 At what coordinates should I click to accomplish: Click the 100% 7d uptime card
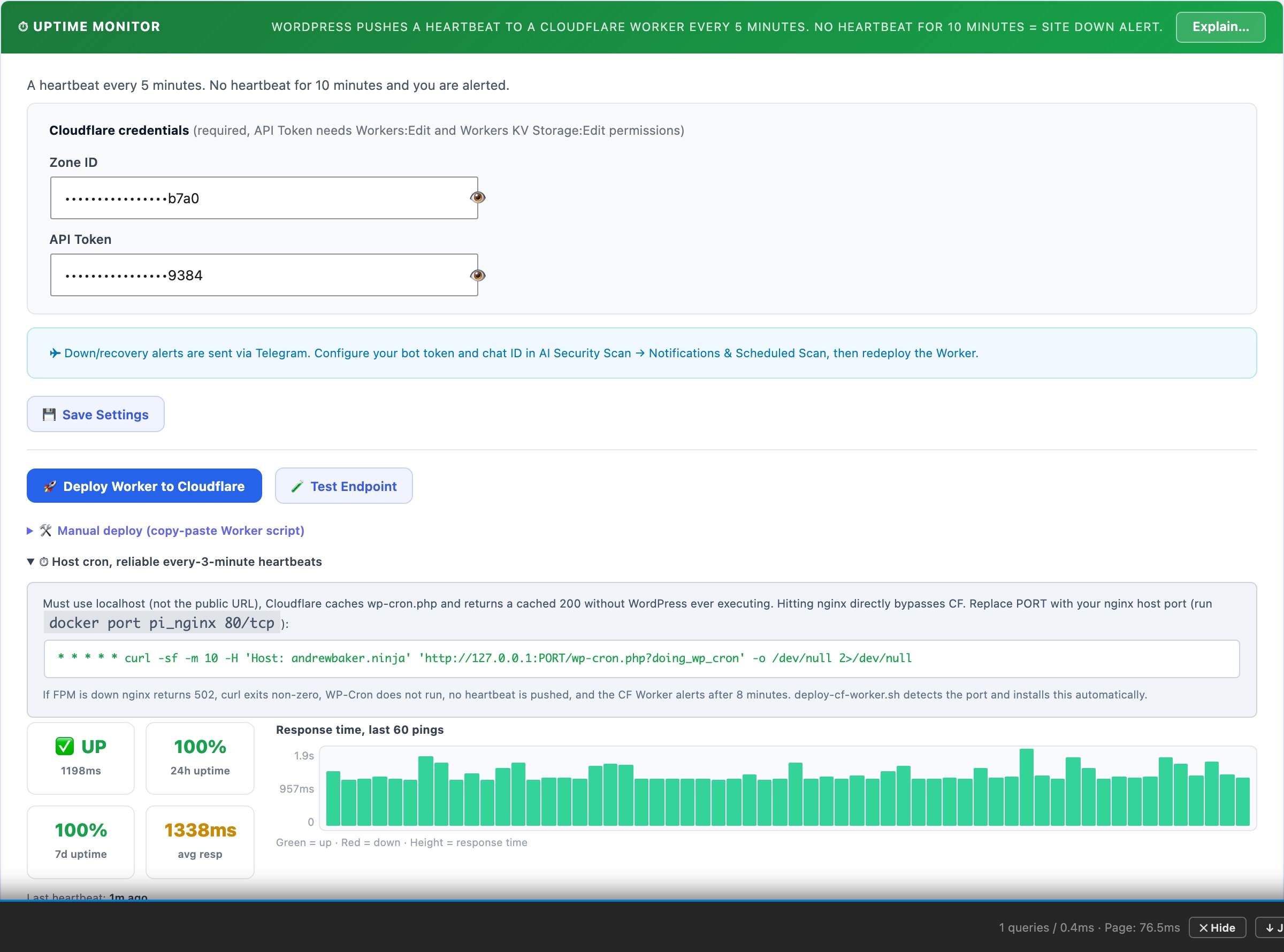[81, 842]
